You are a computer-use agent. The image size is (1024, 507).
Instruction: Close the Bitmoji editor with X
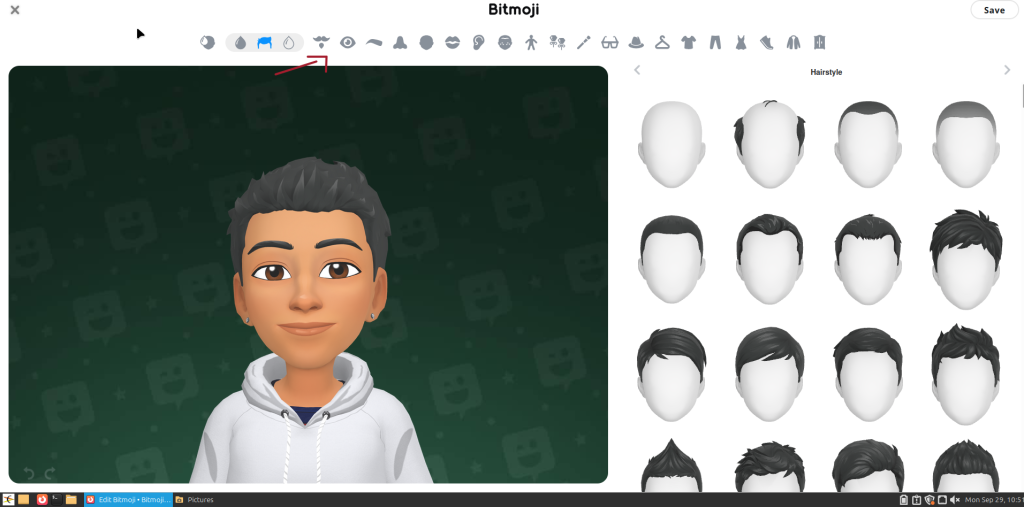15,10
